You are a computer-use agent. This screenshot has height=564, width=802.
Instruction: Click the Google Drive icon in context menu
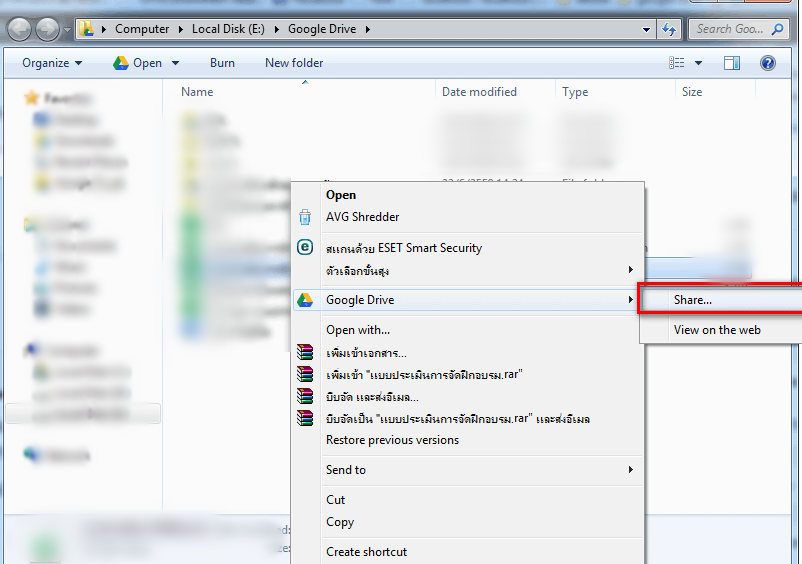point(305,300)
